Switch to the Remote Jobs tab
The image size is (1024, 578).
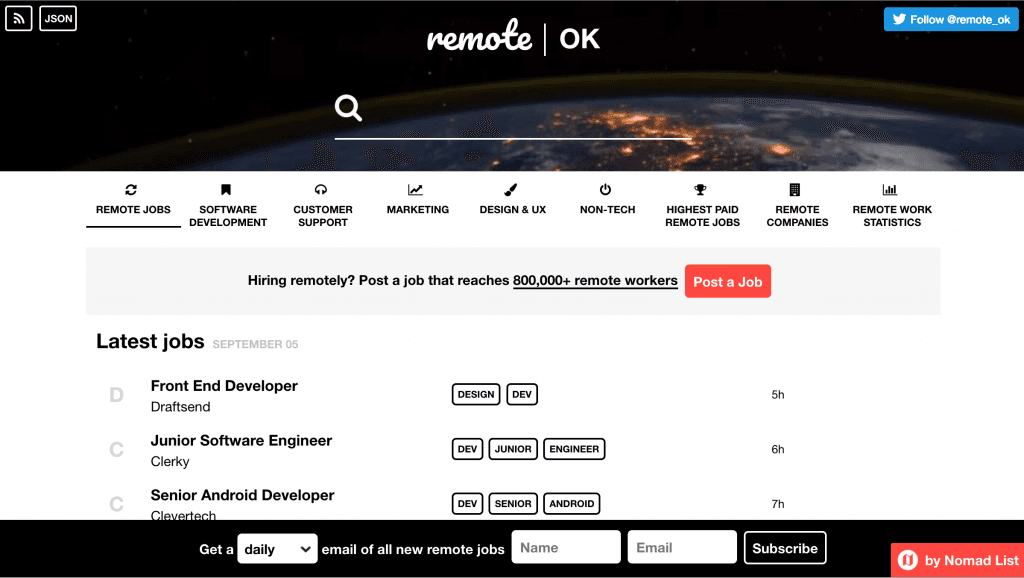133,204
